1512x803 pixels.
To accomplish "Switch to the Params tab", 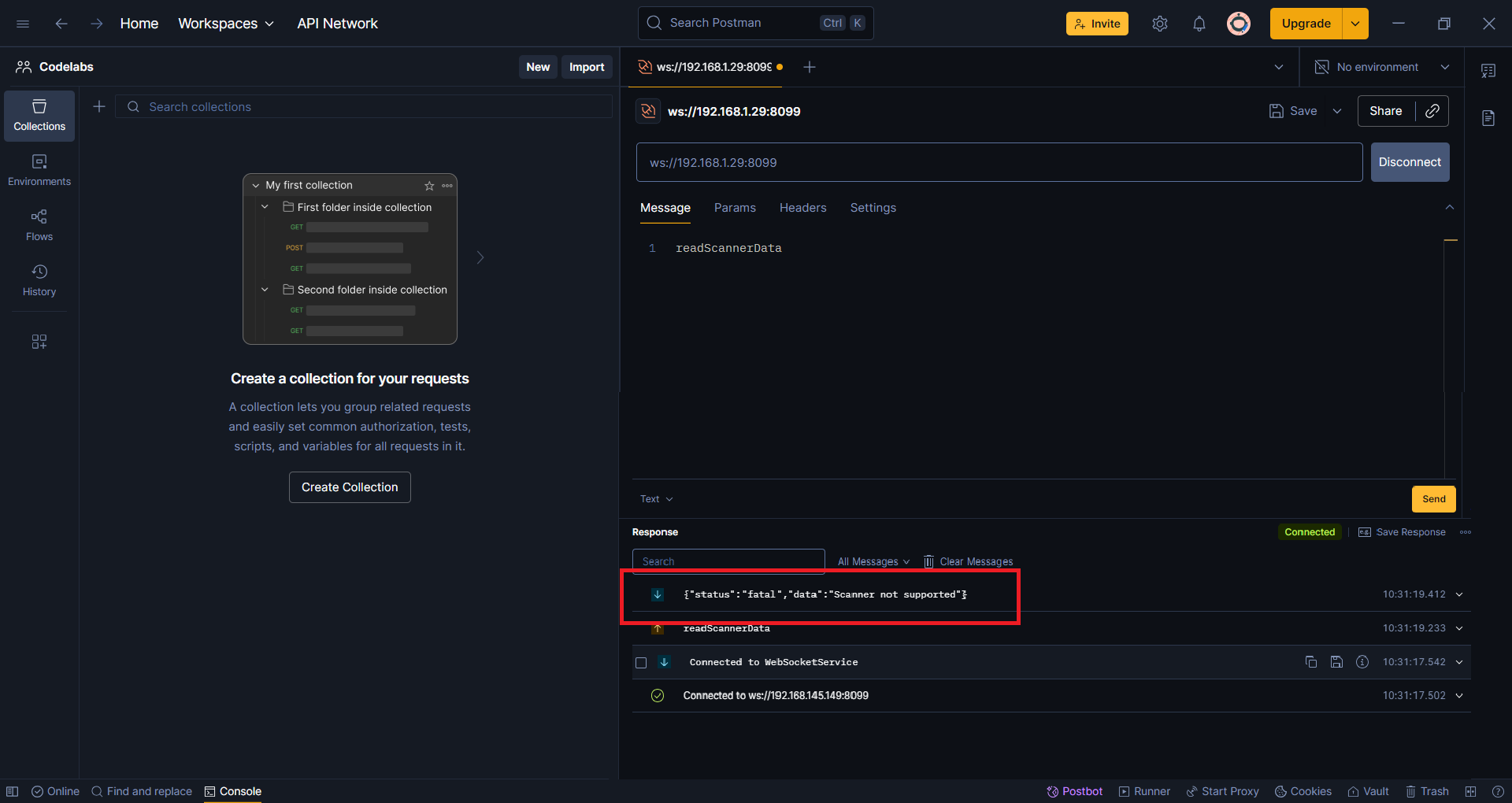I will pos(734,208).
